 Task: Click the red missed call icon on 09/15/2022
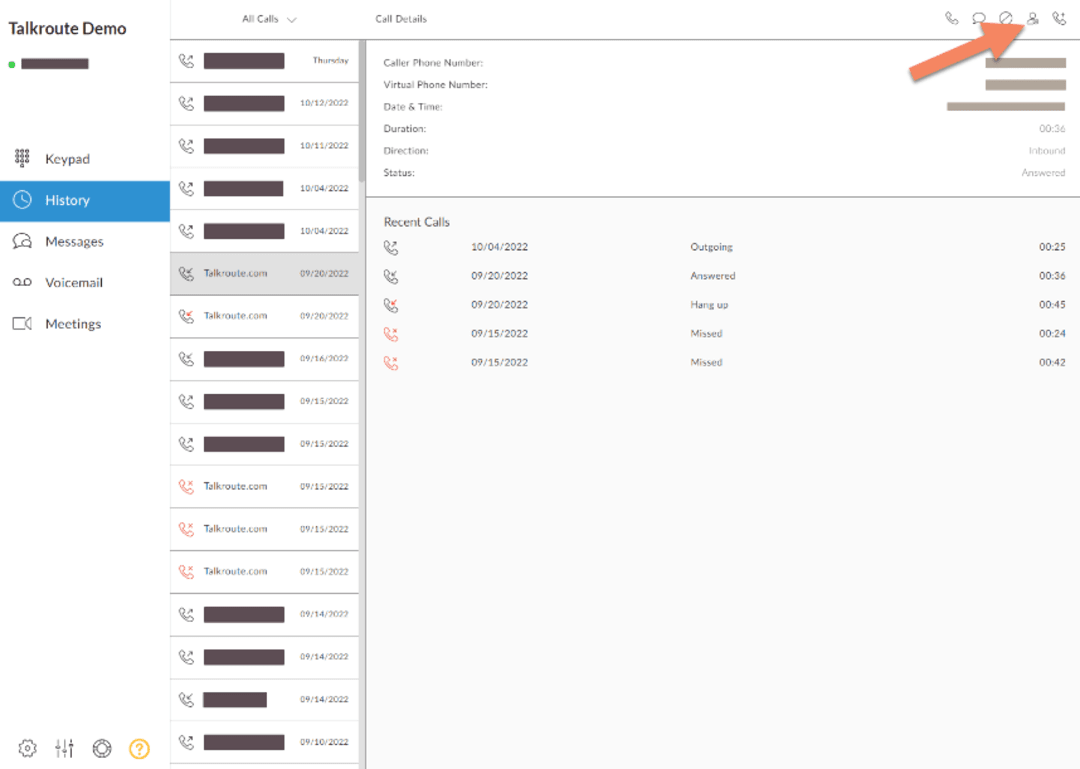(391, 333)
